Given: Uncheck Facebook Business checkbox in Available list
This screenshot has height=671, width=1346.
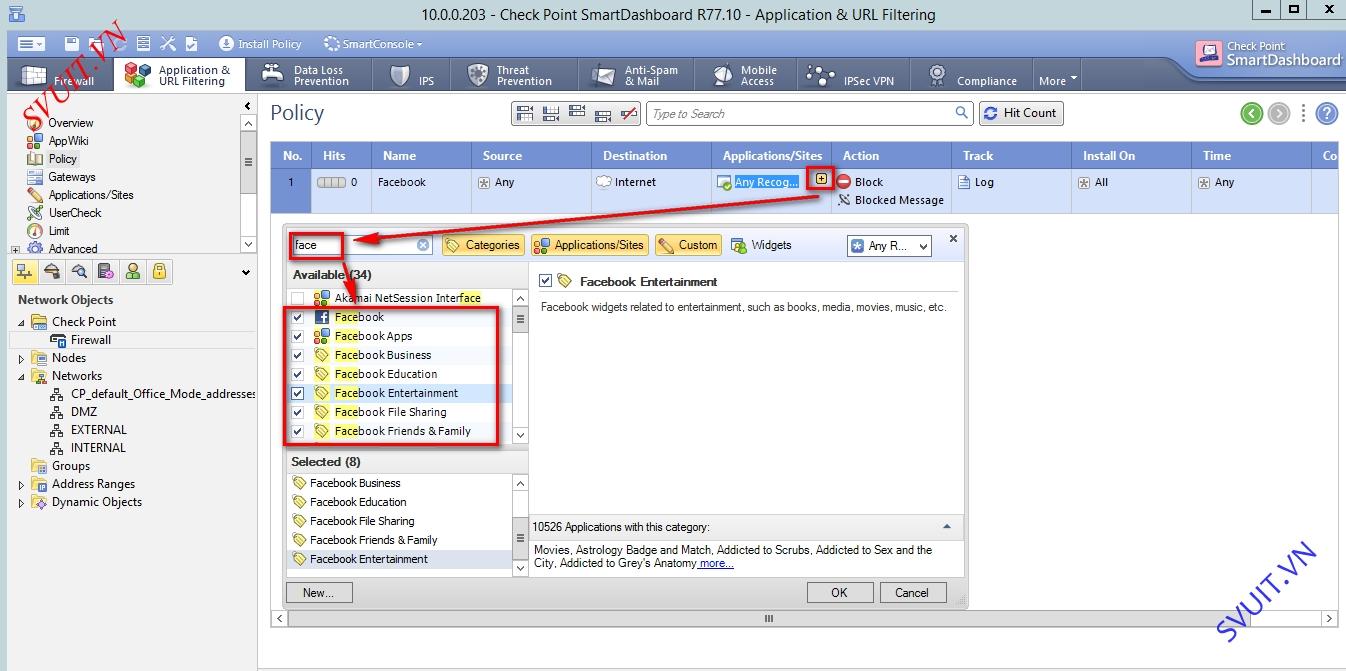Looking at the screenshot, I should tap(297, 355).
